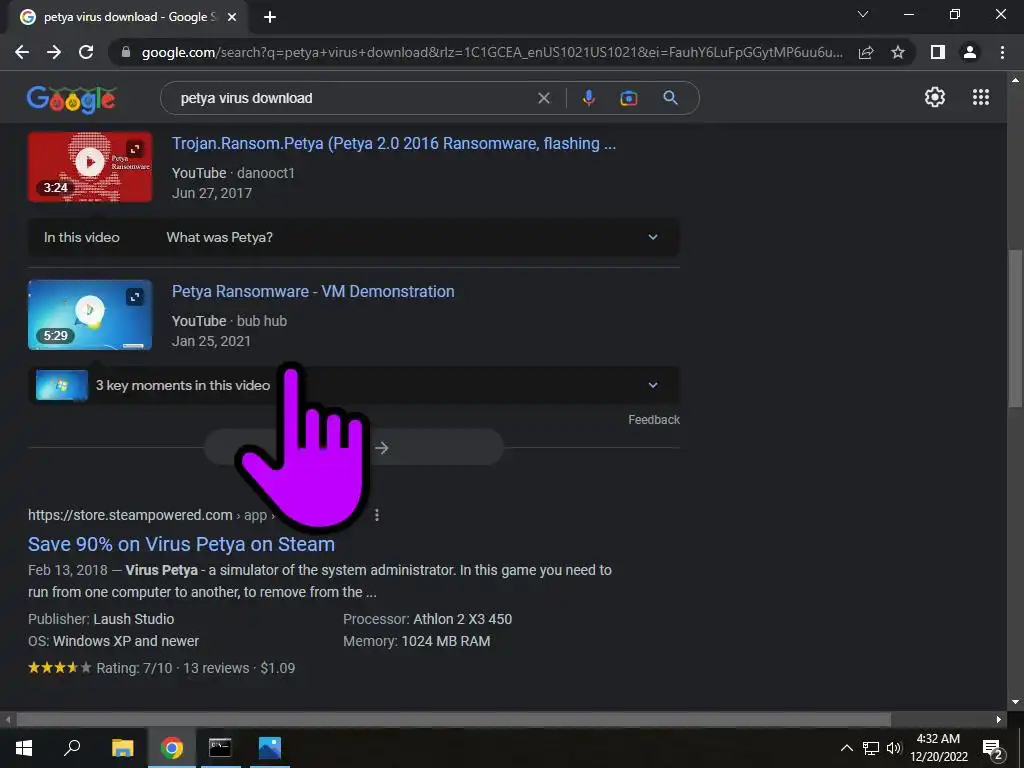Viewport: 1024px width, 768px height.
Task: Open Chrome three-dot menu
Action: coord(1002,52)
